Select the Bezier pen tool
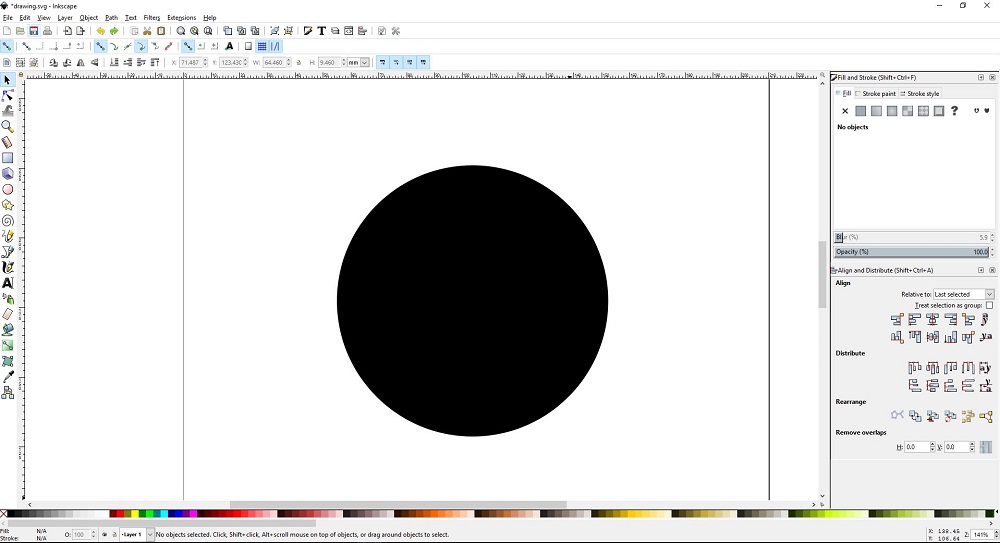 pyautogui.click(x=8, y=252)
